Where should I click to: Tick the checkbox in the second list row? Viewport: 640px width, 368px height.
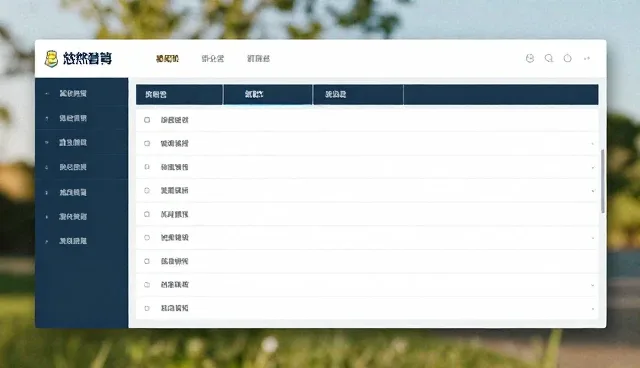coord(147,144)
